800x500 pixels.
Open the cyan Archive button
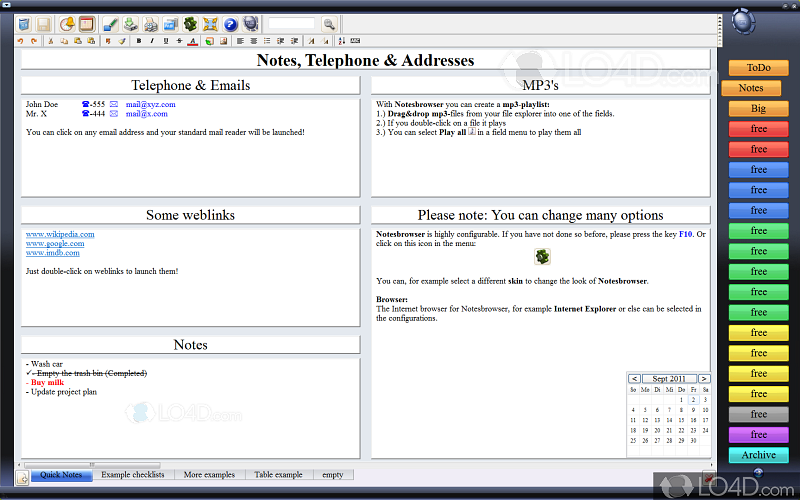pyautogui.click(x=759, y=455)
